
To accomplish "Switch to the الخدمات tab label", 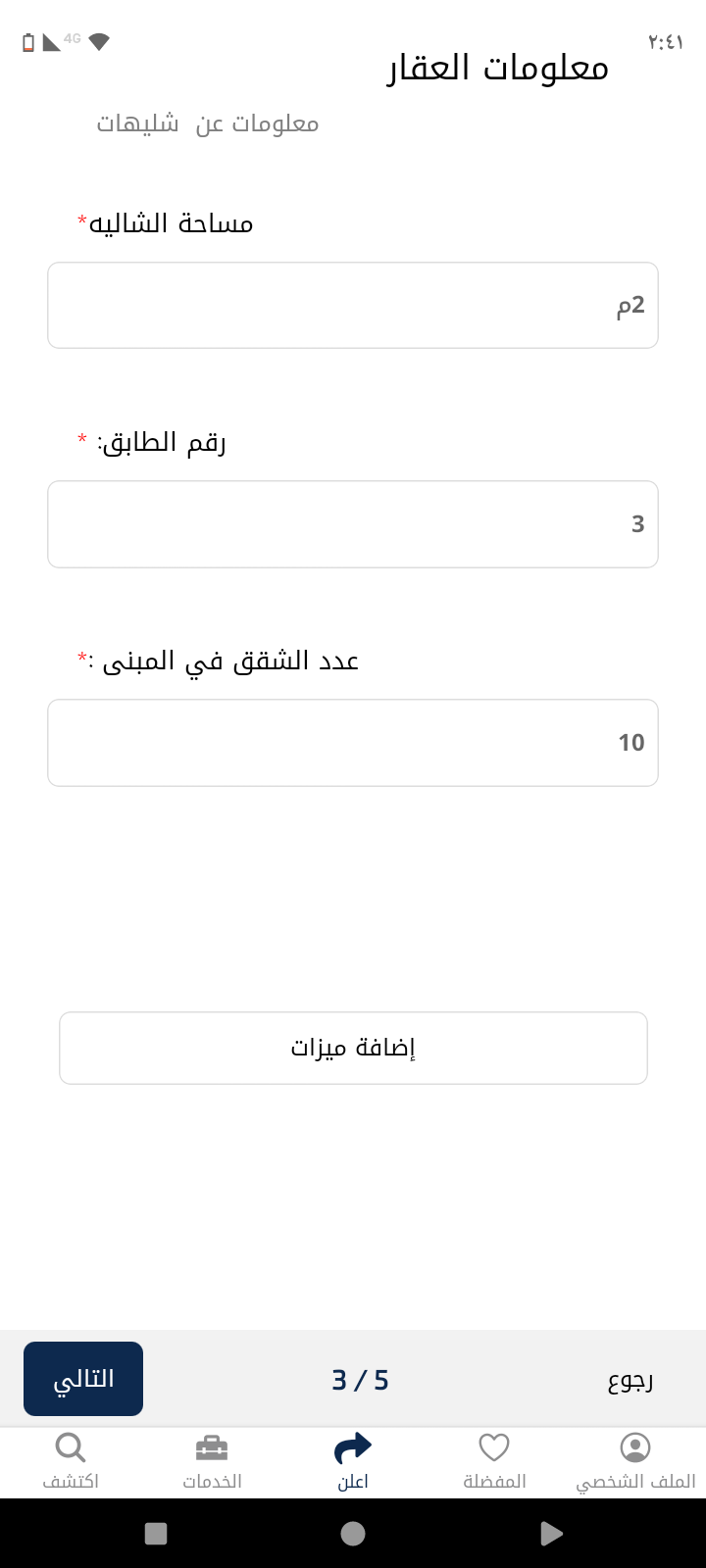I will (x=212, y=1482).
